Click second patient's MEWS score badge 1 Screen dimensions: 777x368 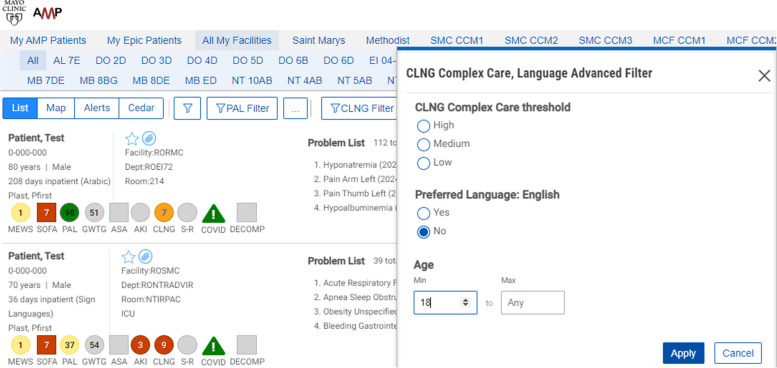[x=20, y=345]
